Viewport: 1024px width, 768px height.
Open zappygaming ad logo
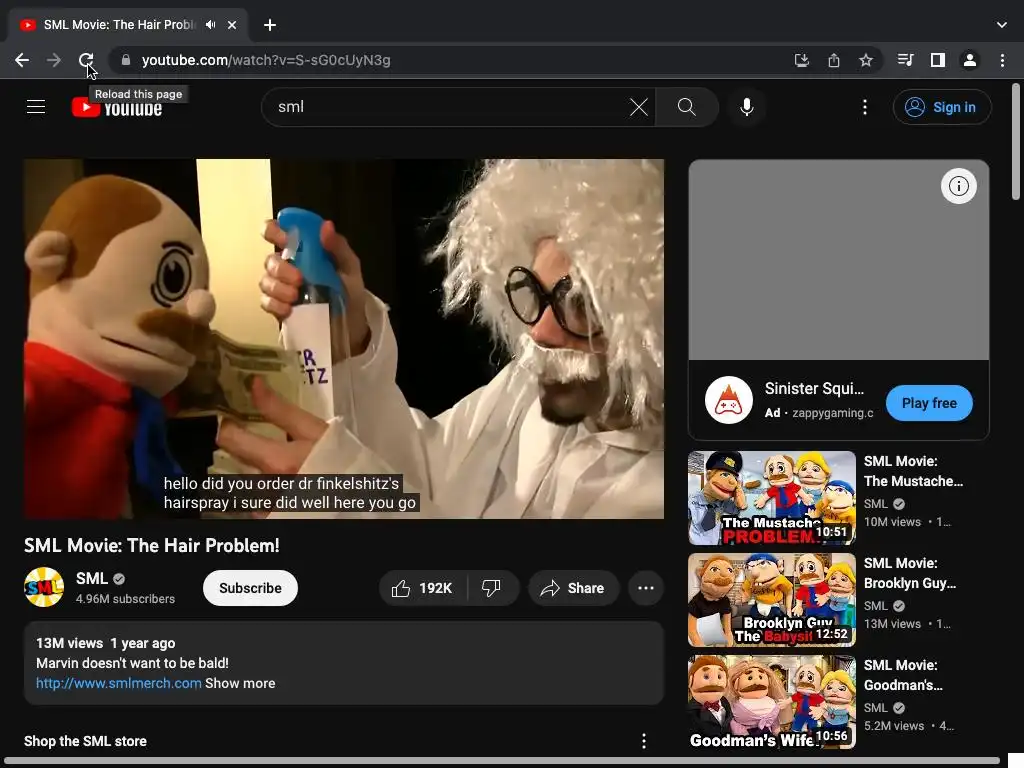click(729, 400)
